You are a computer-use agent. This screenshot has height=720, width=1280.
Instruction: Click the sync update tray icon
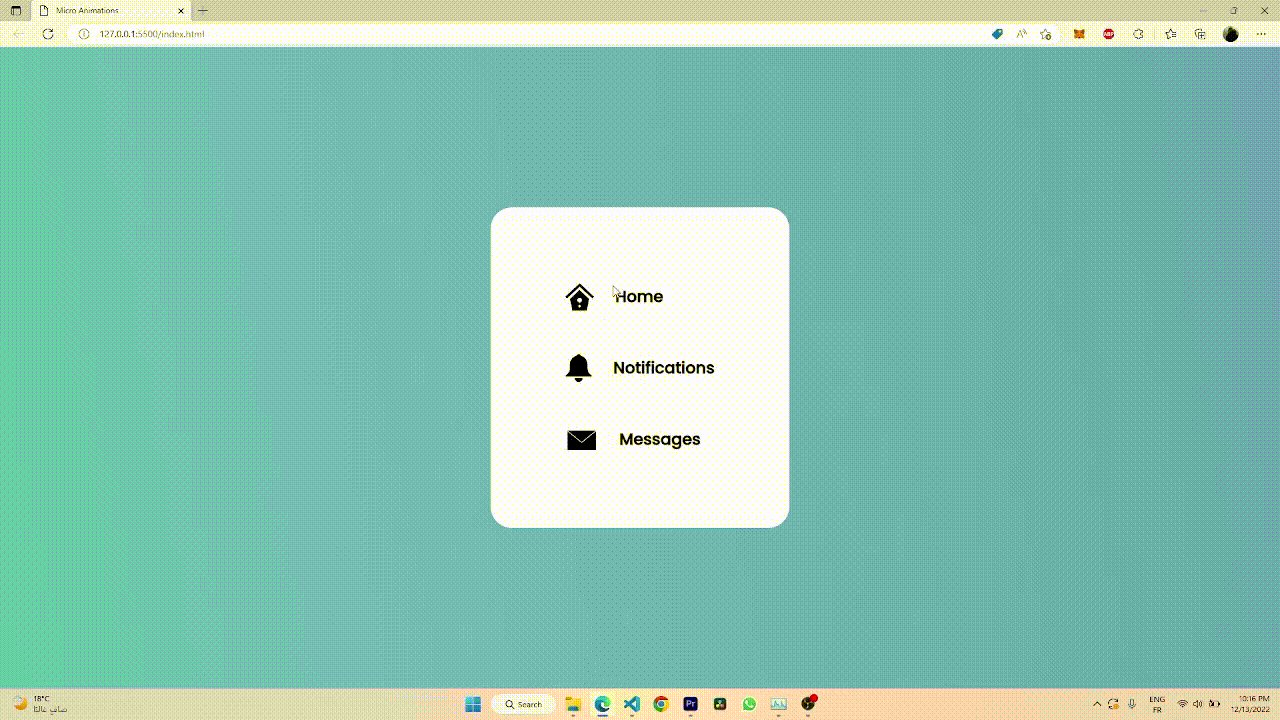(x=1113, y=704)
